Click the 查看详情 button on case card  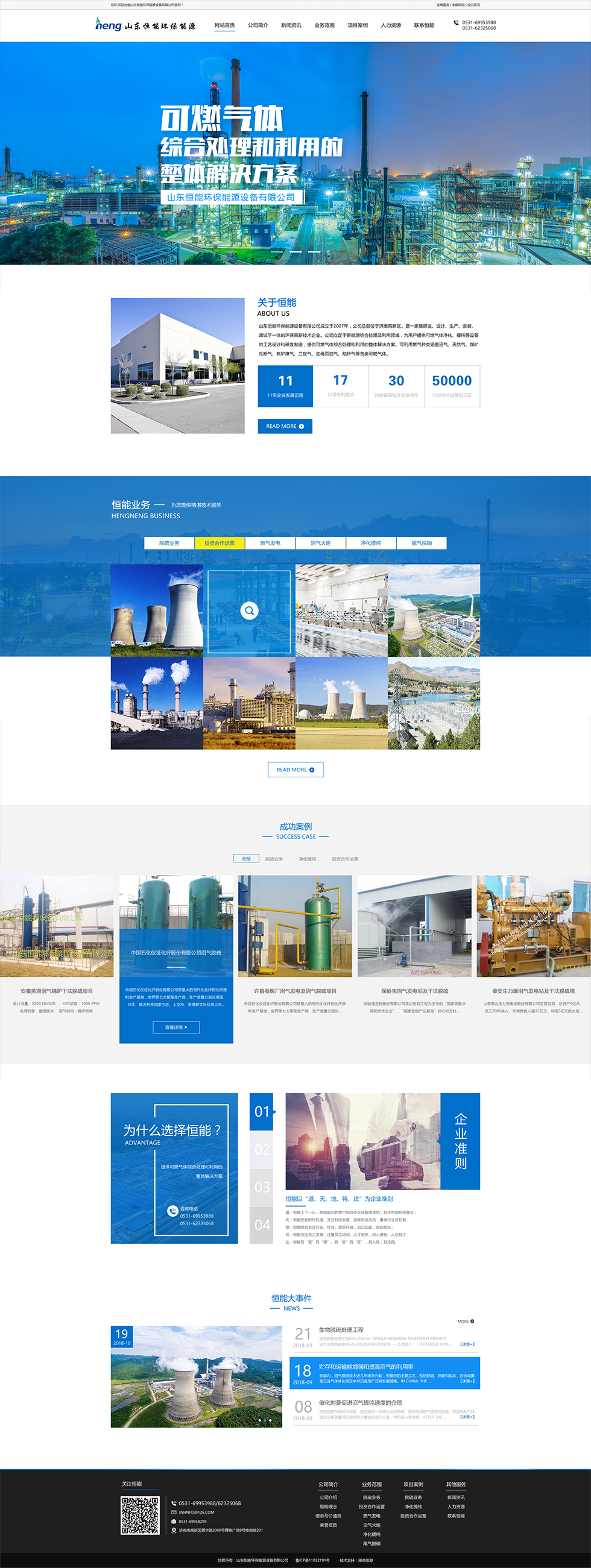[176, 1027]
